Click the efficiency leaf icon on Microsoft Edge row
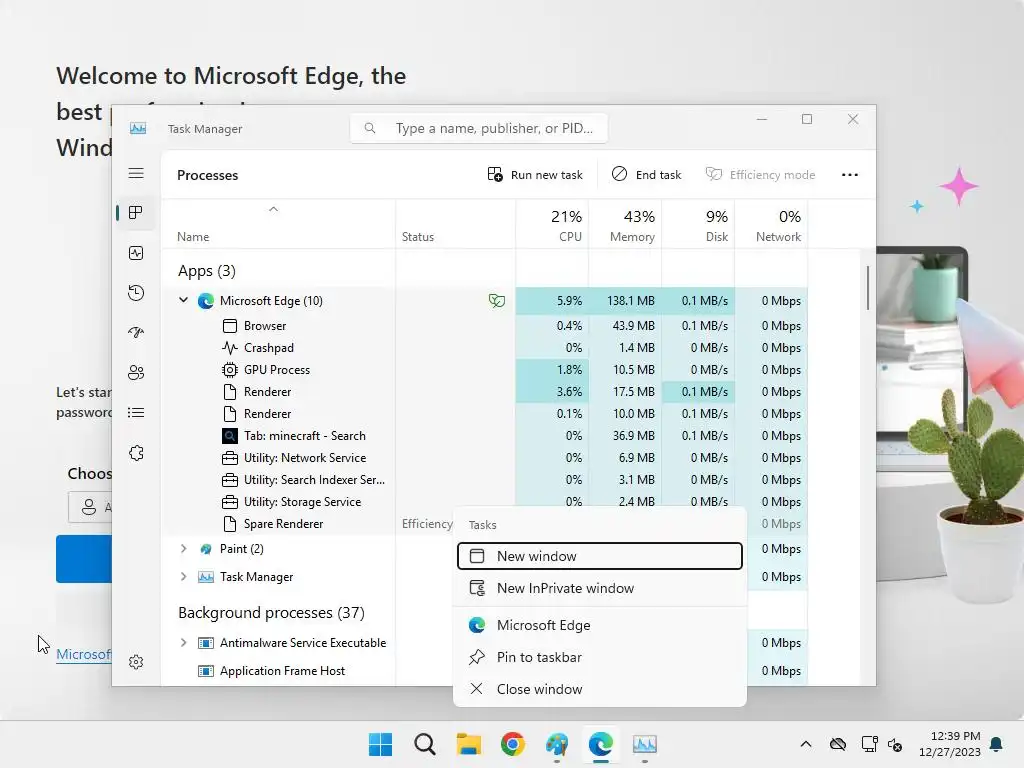This screenshot has height=768, width=1024. (x=496, y=300)
